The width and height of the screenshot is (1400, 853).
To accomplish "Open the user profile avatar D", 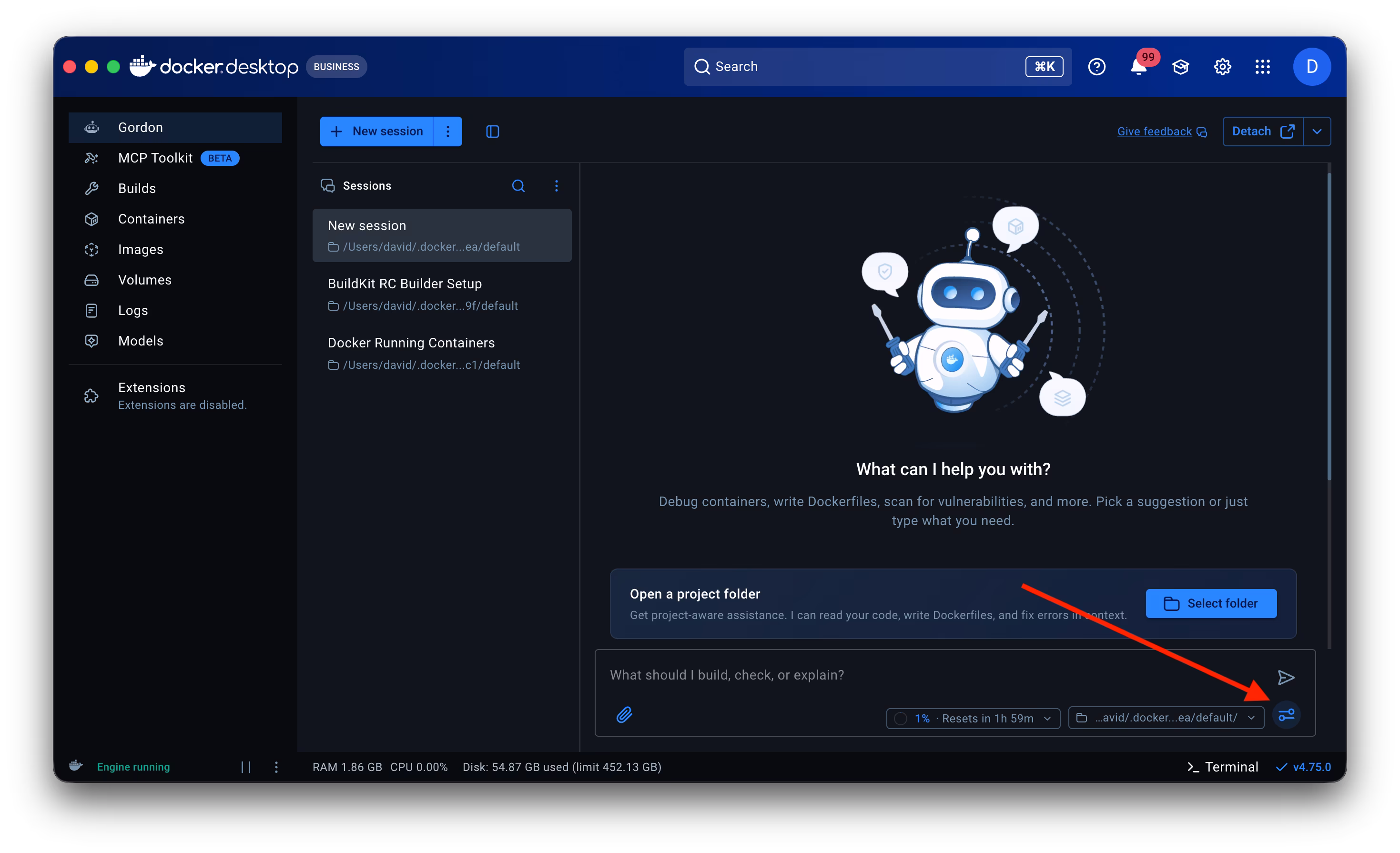I will click(1312, 67).
